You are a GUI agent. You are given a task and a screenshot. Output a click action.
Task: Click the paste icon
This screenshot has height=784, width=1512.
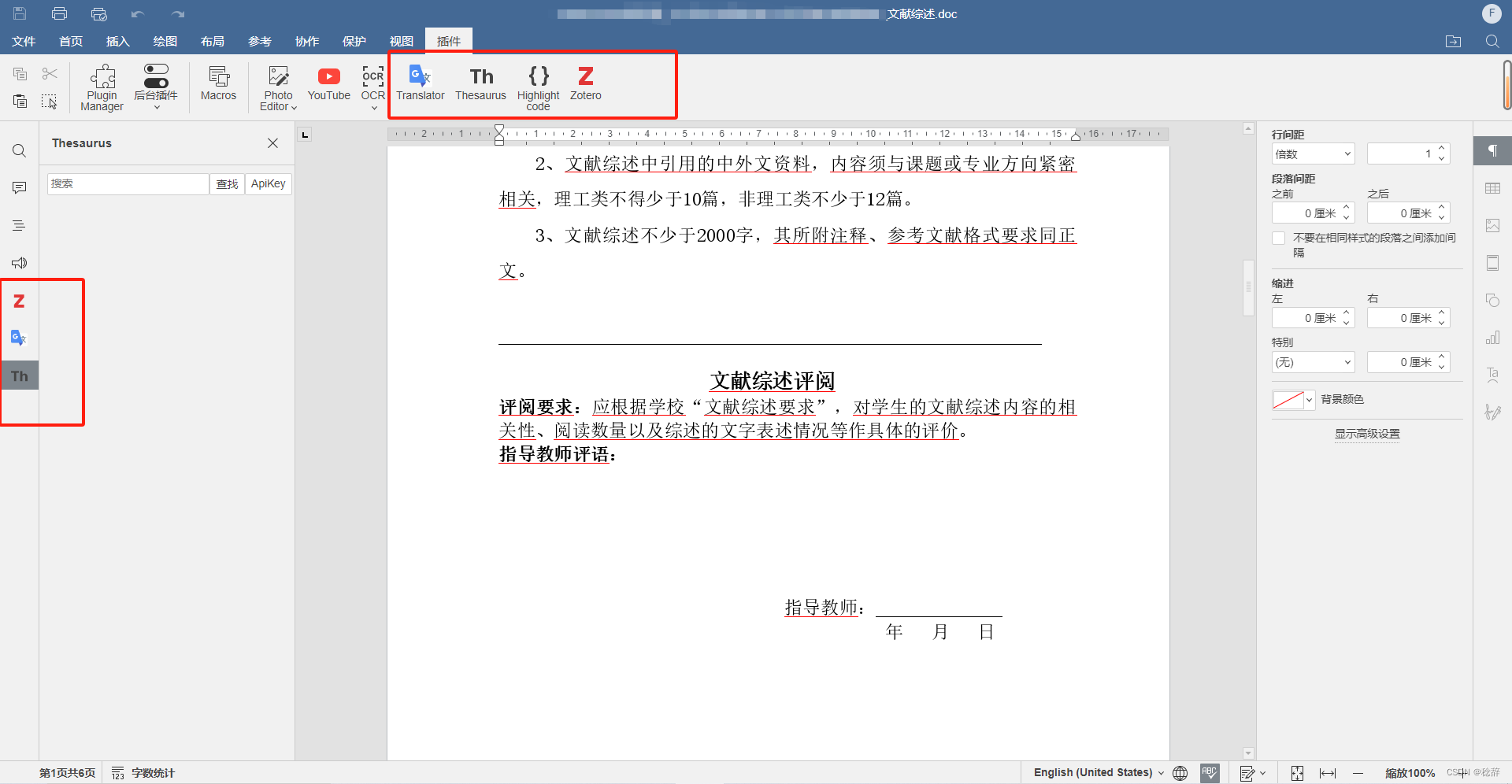click(20, 102)
